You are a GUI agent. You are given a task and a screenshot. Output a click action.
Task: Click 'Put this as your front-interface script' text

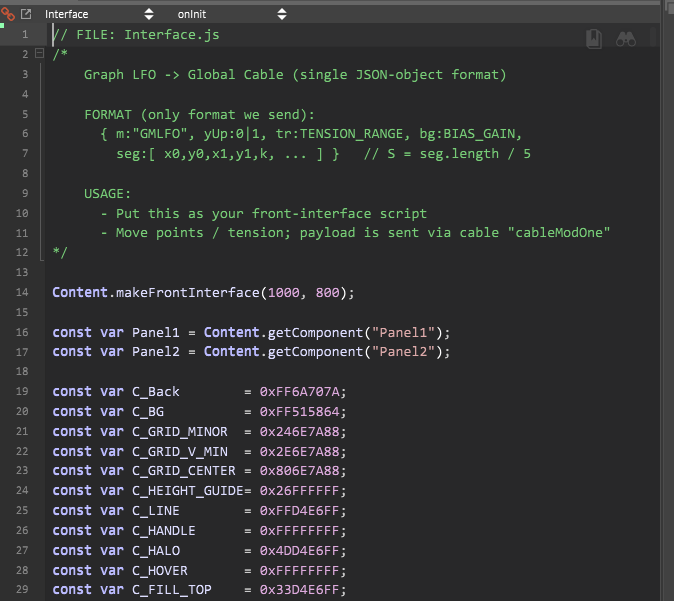pos(271,213)
